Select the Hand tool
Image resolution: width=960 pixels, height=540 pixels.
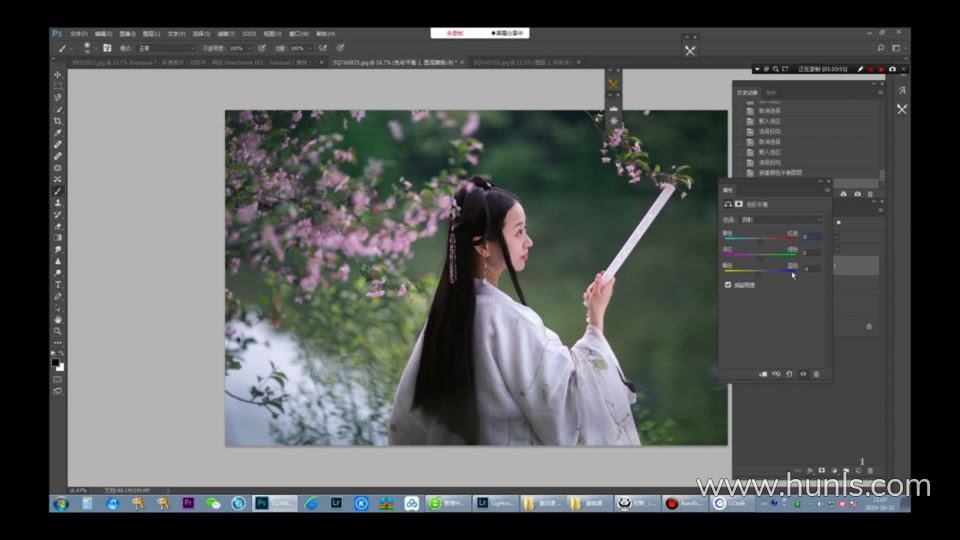click(58, 319)
